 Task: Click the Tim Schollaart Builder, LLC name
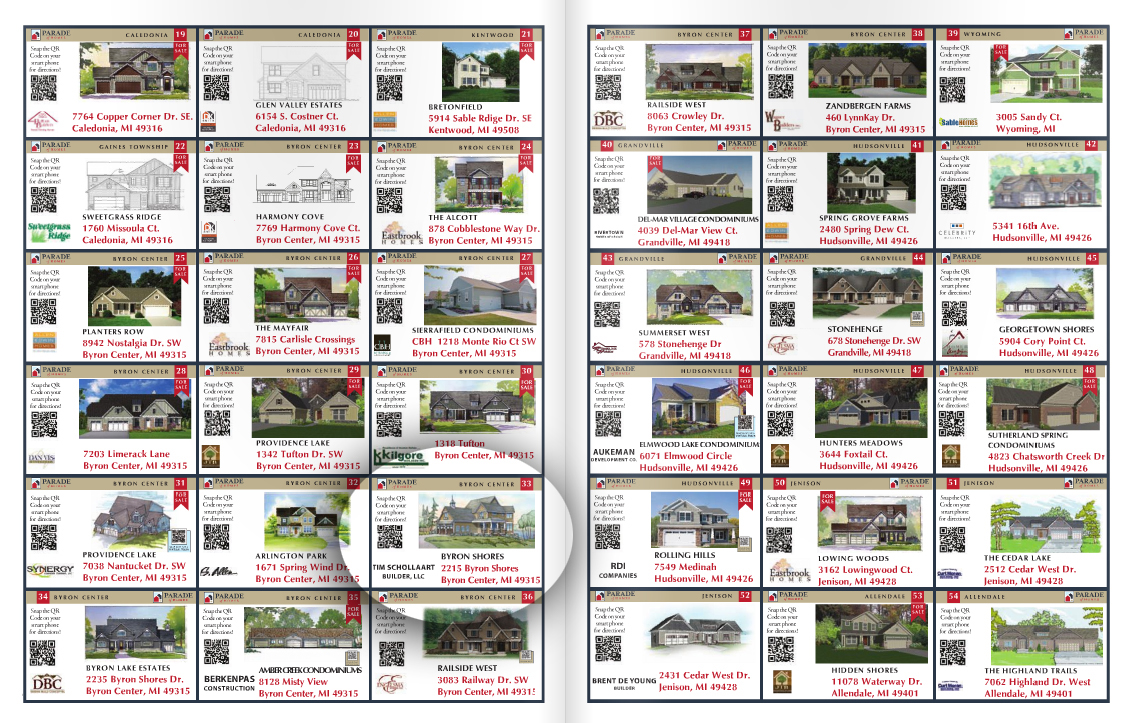pyautogui.click(x=404, y=572)
